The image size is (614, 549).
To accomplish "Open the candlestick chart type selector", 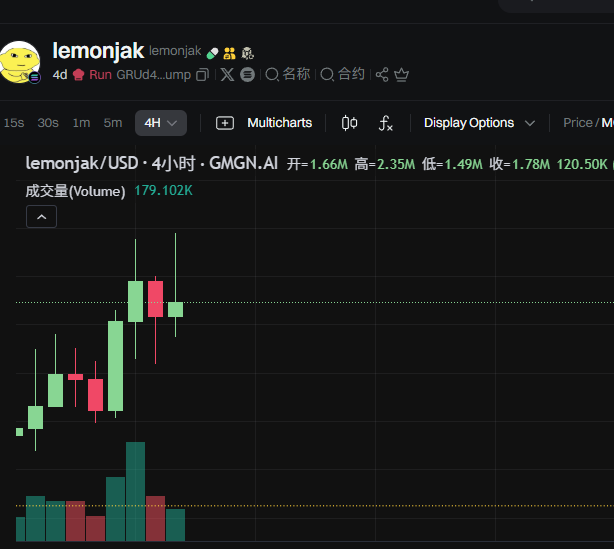I will [x=349, y=123].
